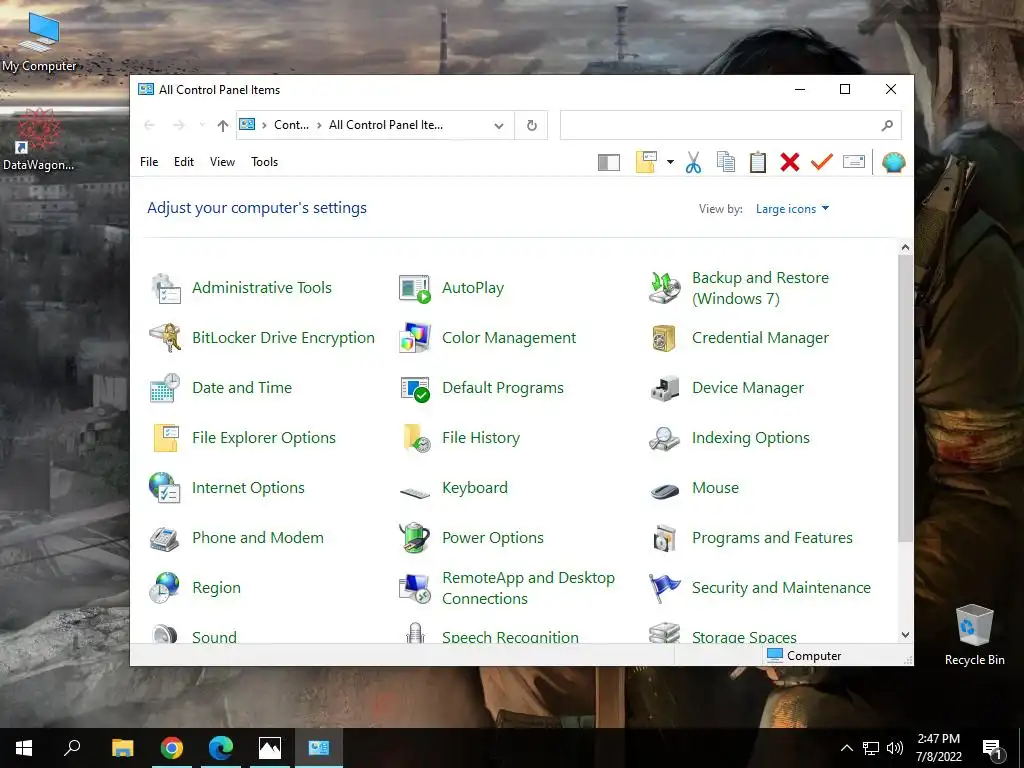Click the Cont... breadcrumb segment

[x=291, y=125]
